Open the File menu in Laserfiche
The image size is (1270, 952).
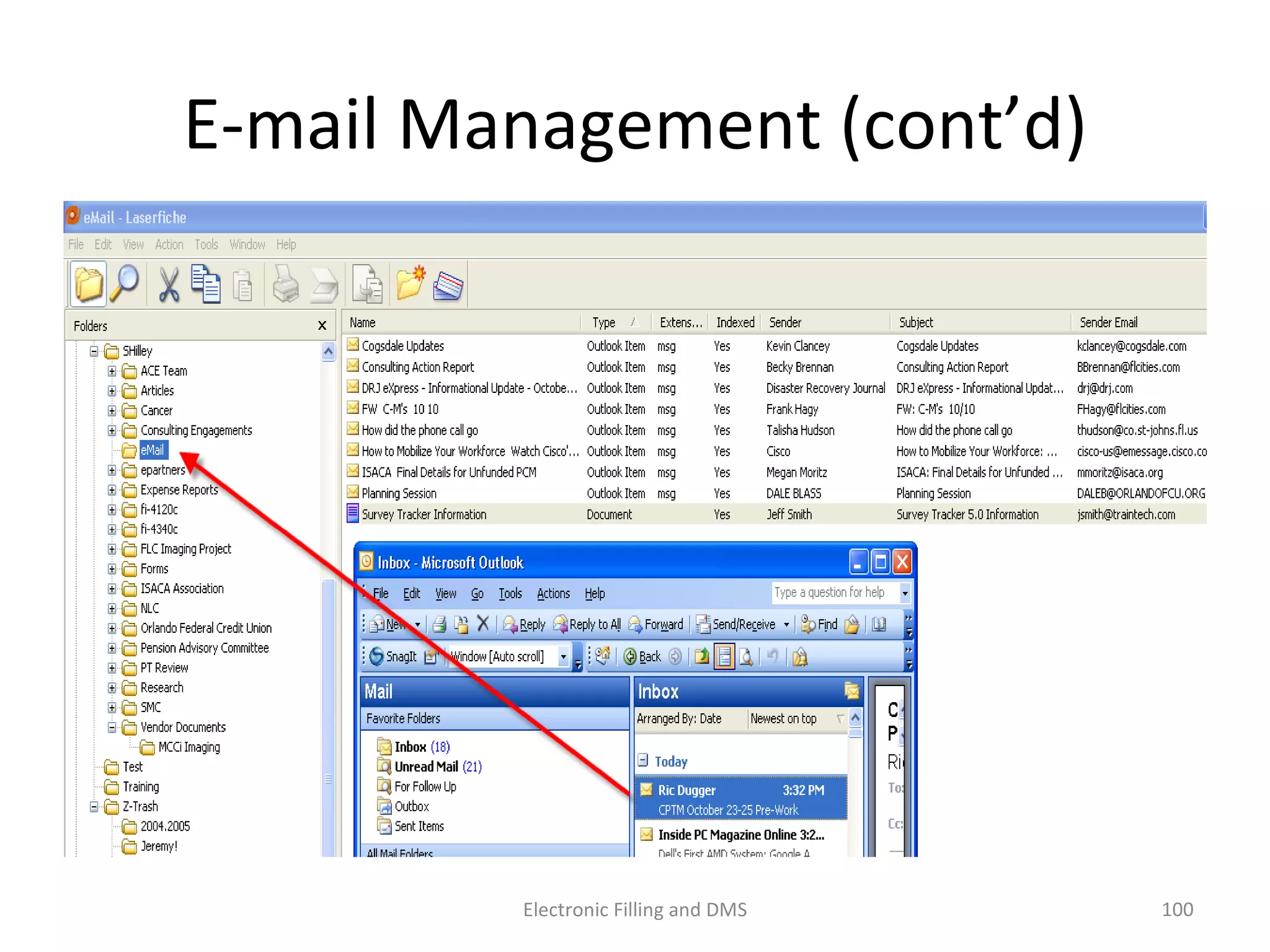(x=76, y=245)
